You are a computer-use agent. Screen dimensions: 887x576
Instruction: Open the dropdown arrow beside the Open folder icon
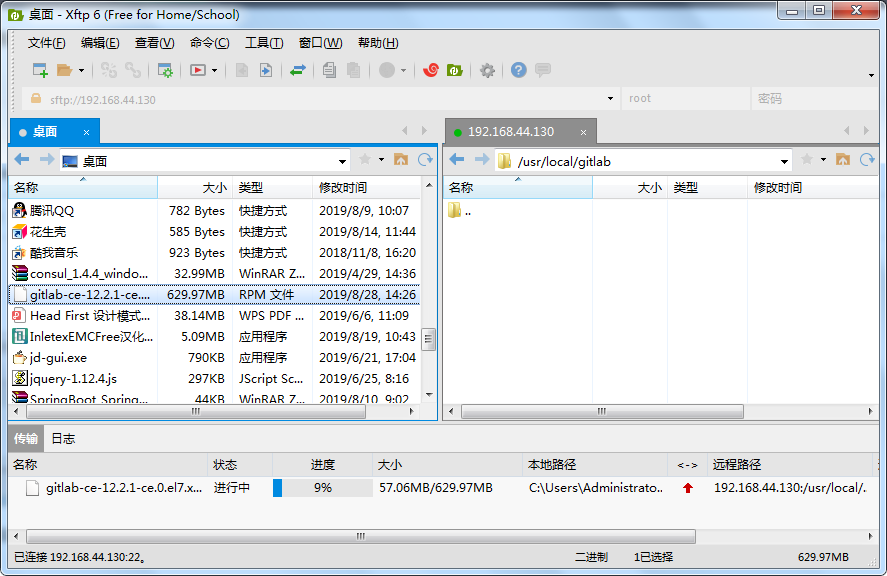(81, 71)
